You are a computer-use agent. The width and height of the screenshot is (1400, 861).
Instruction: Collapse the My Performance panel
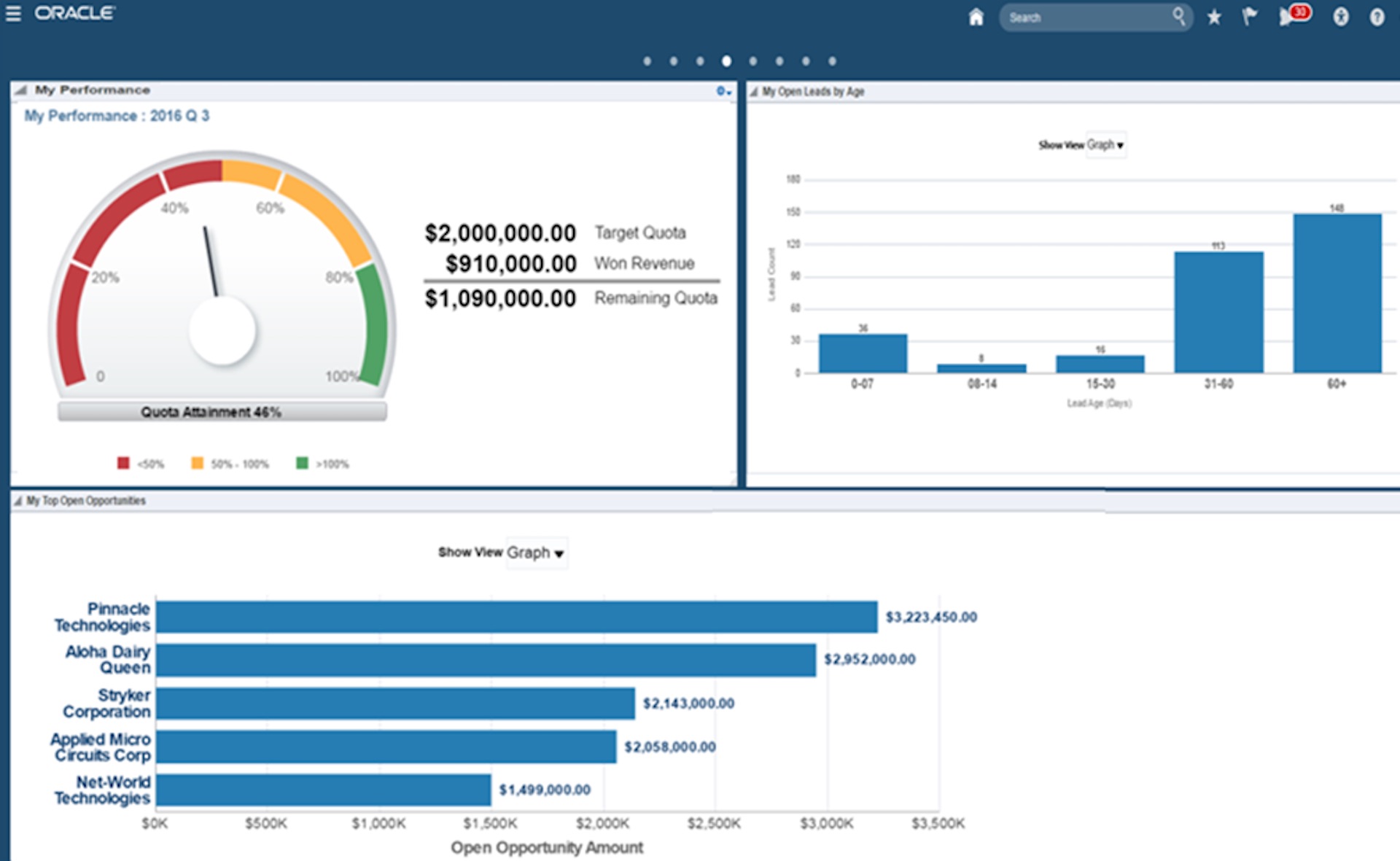pos(21,90)
